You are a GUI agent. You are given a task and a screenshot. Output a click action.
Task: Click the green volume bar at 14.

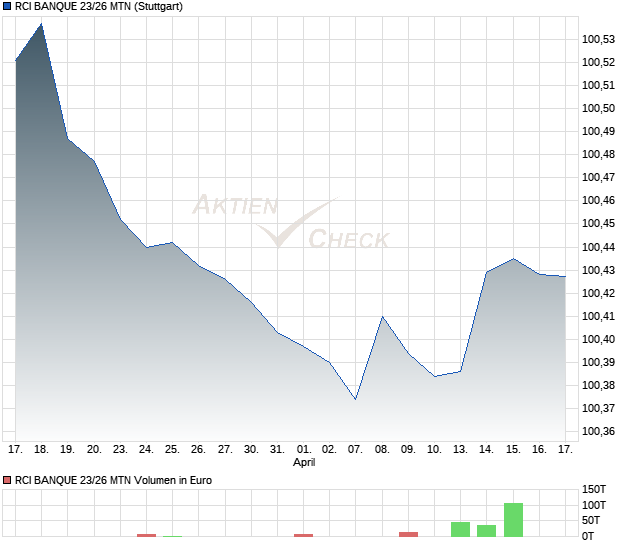click(486, 531)
